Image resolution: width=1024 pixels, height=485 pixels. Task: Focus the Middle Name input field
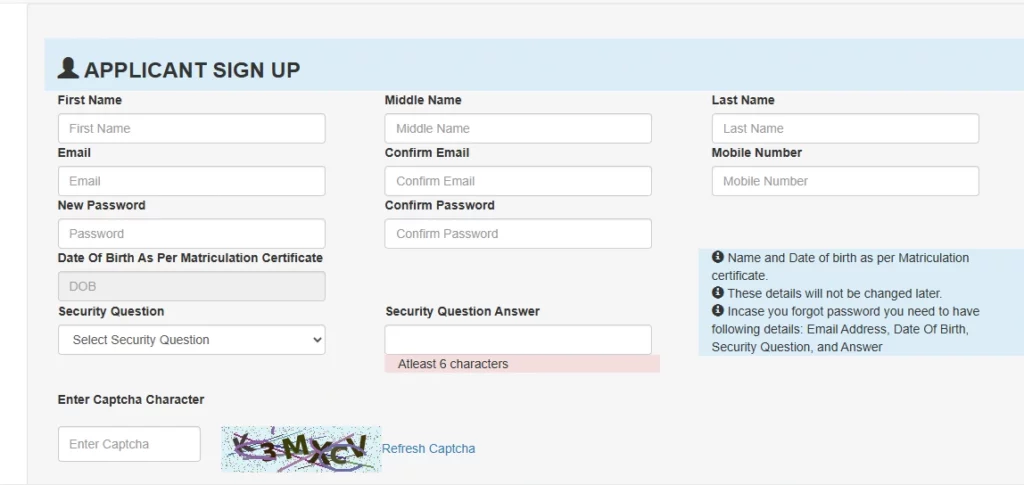pos(518,129)
